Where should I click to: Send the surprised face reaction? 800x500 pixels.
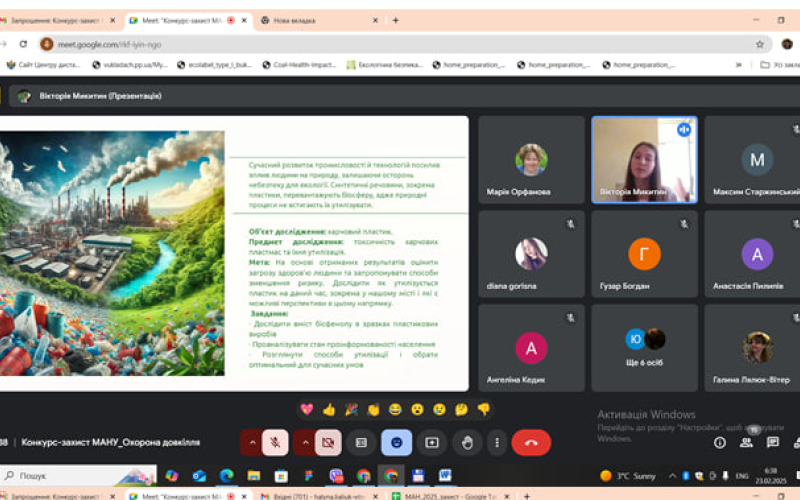[x=417, y=409]
